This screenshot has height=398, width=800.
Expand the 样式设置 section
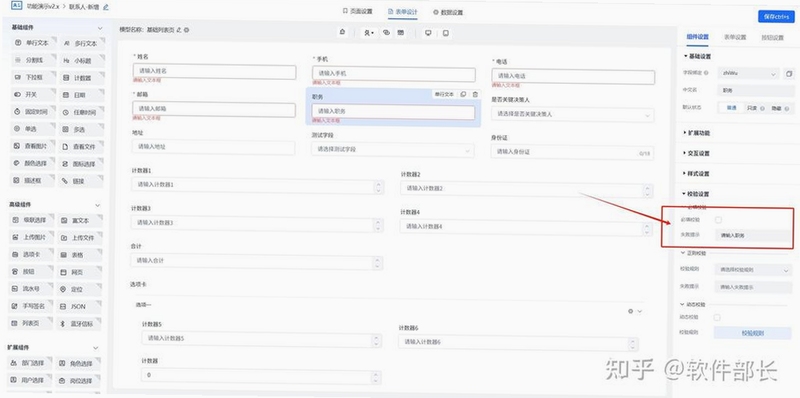click(x=696, y=173)
